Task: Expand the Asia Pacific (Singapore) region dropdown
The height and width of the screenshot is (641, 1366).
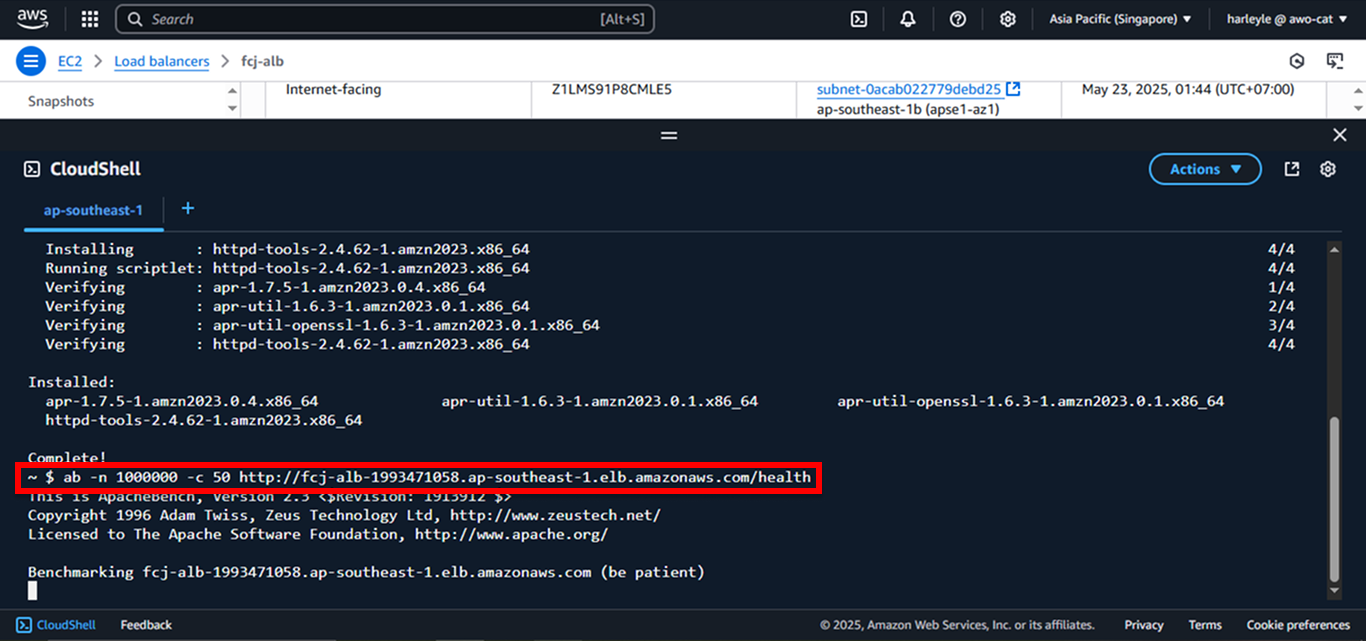Action: coord(1120,19)
